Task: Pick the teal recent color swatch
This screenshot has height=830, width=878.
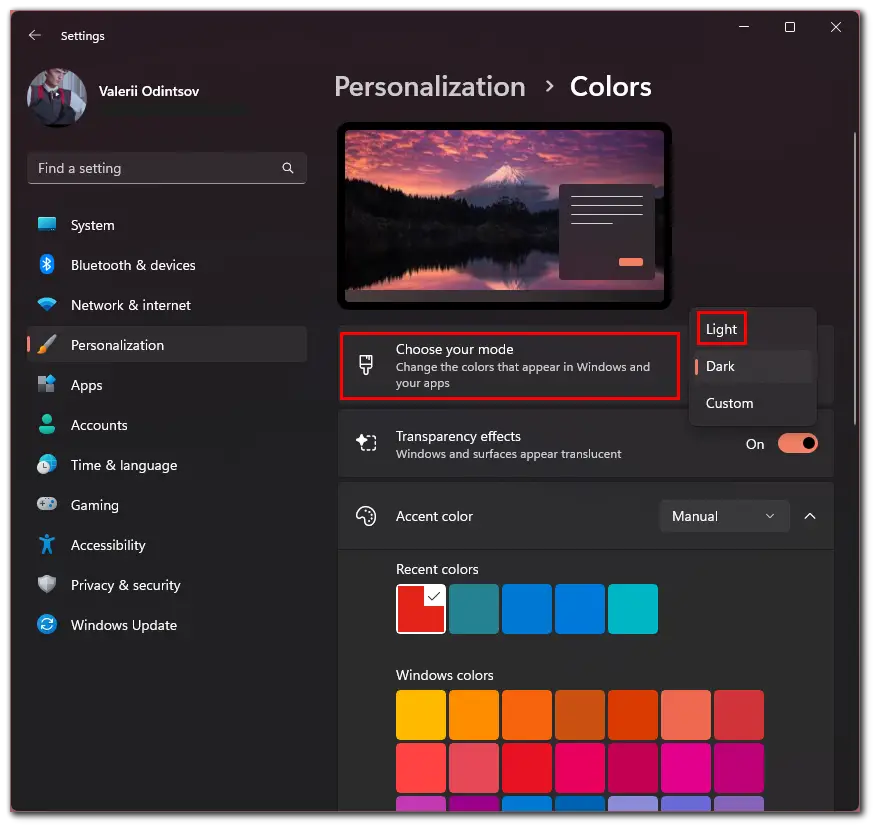Action: point(474,609)
